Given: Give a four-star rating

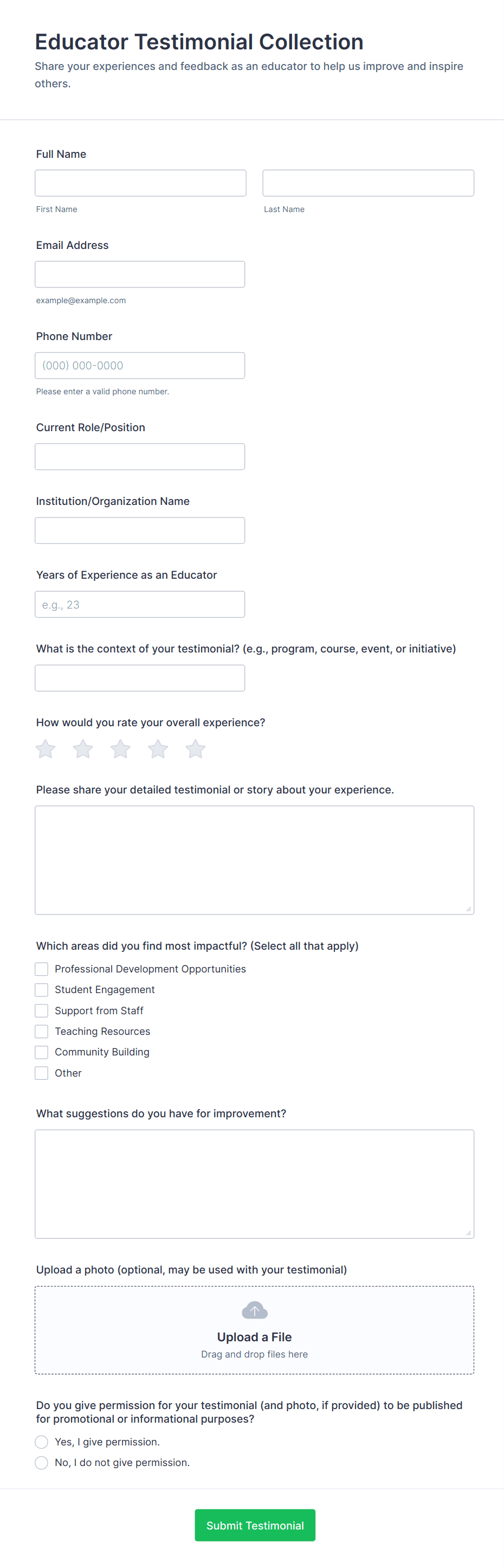Looking at the screenshot, I should (158, 748).
